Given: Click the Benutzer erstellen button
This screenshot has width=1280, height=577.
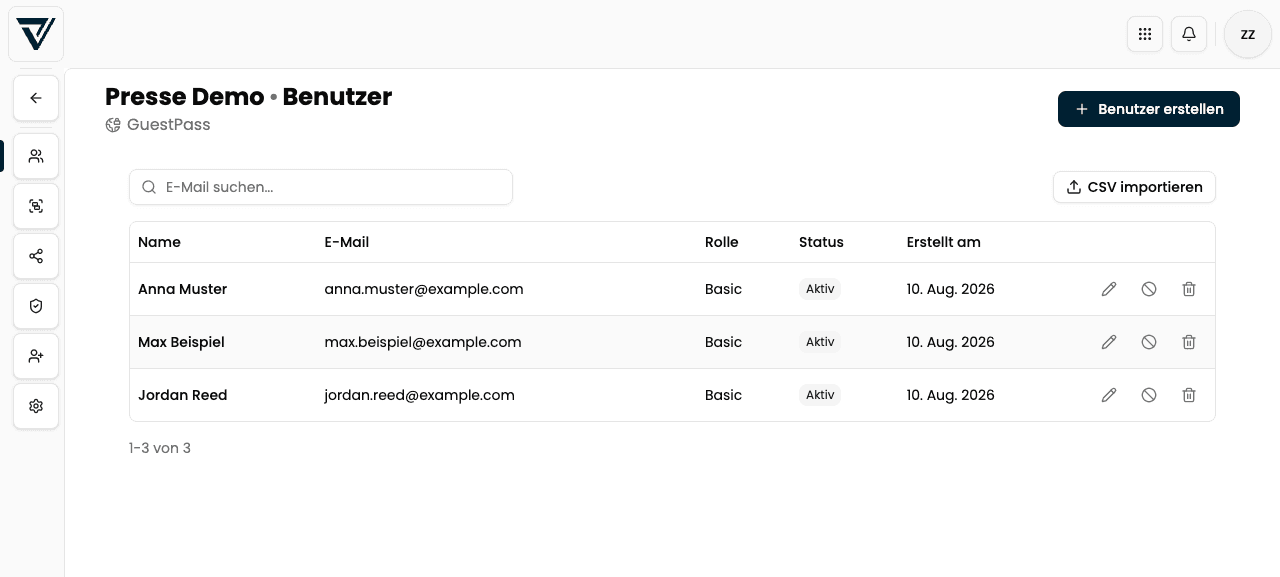Looking at the screenshot, I should pyautogui.click(x=1149, y=109).
